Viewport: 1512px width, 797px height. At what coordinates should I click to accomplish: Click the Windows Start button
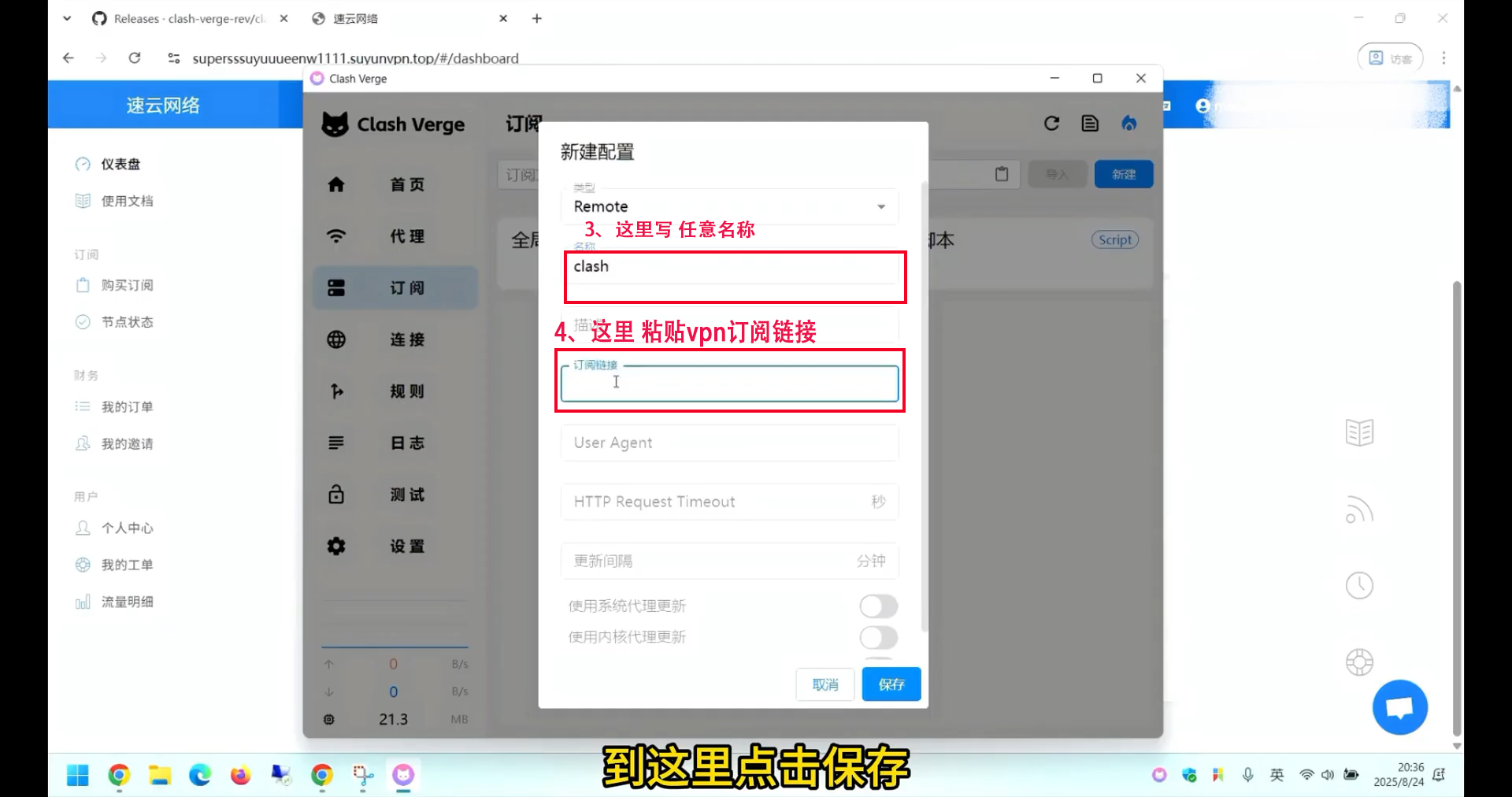(x=78, y=776)
